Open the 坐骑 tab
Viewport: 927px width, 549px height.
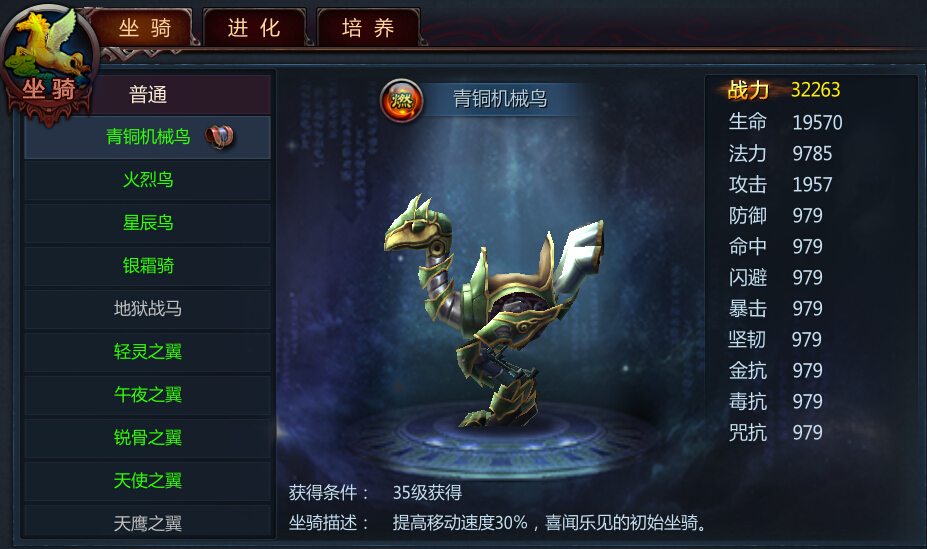[x=145, y=28]
